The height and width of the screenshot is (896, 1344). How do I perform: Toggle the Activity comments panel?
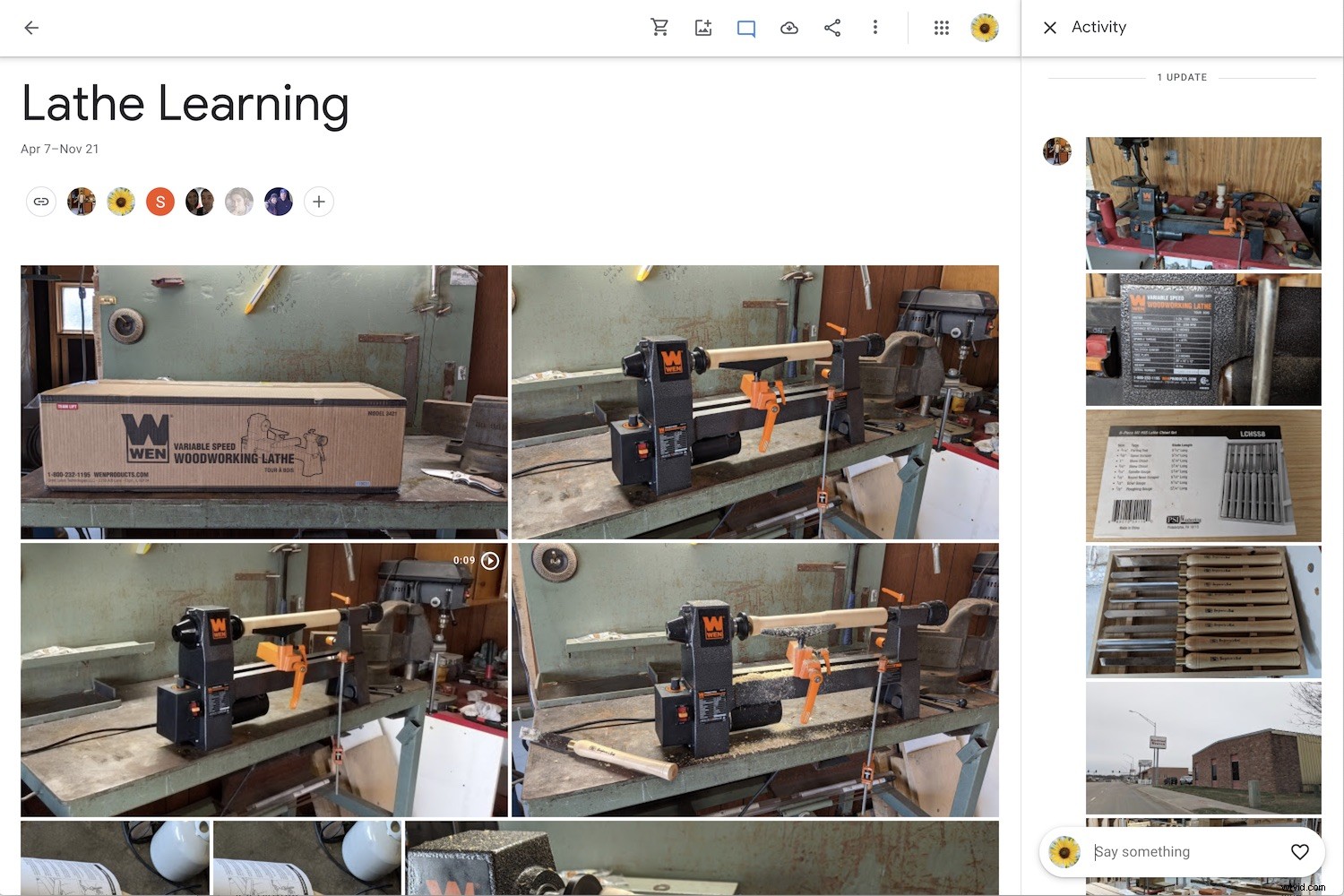tap(746, 28)
